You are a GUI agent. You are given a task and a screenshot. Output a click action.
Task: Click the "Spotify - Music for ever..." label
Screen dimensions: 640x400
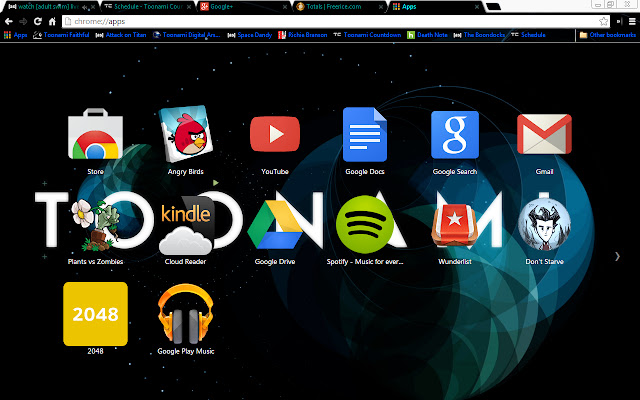click(365, 262)
